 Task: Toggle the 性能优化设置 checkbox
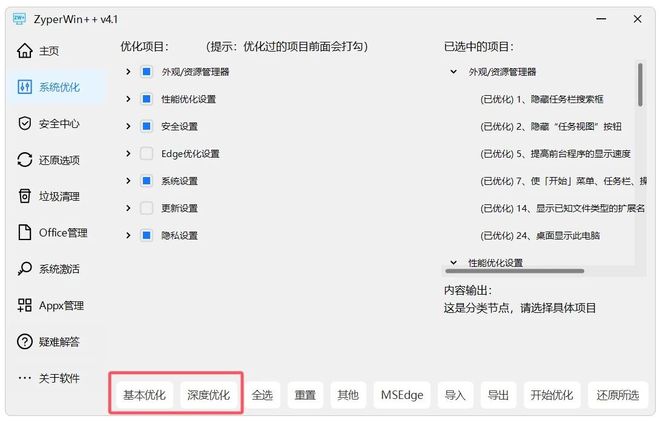[x=146, y=99]
